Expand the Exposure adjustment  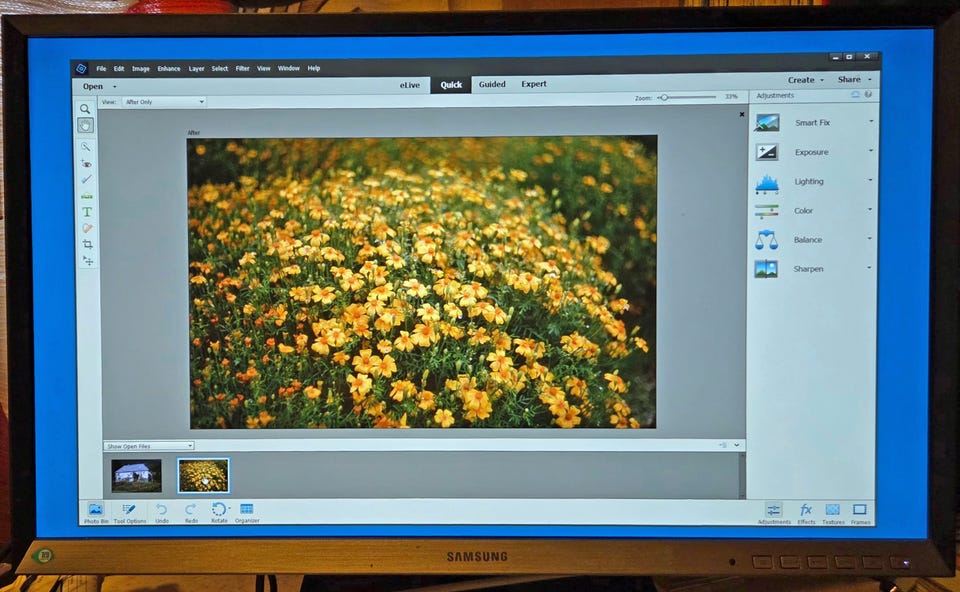pyautogui.click(x=871, y=151)
